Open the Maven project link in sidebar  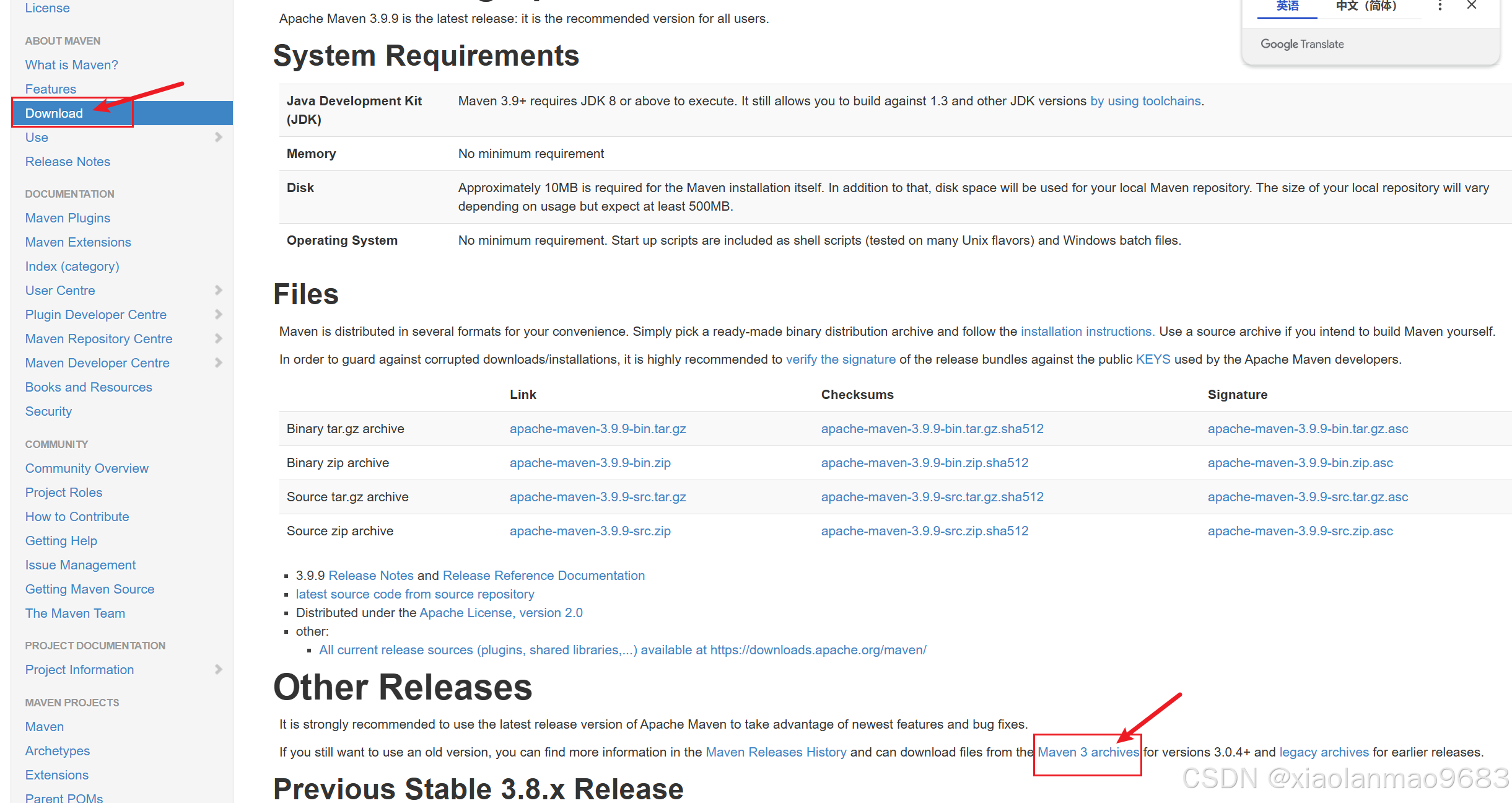click(45, 727)
